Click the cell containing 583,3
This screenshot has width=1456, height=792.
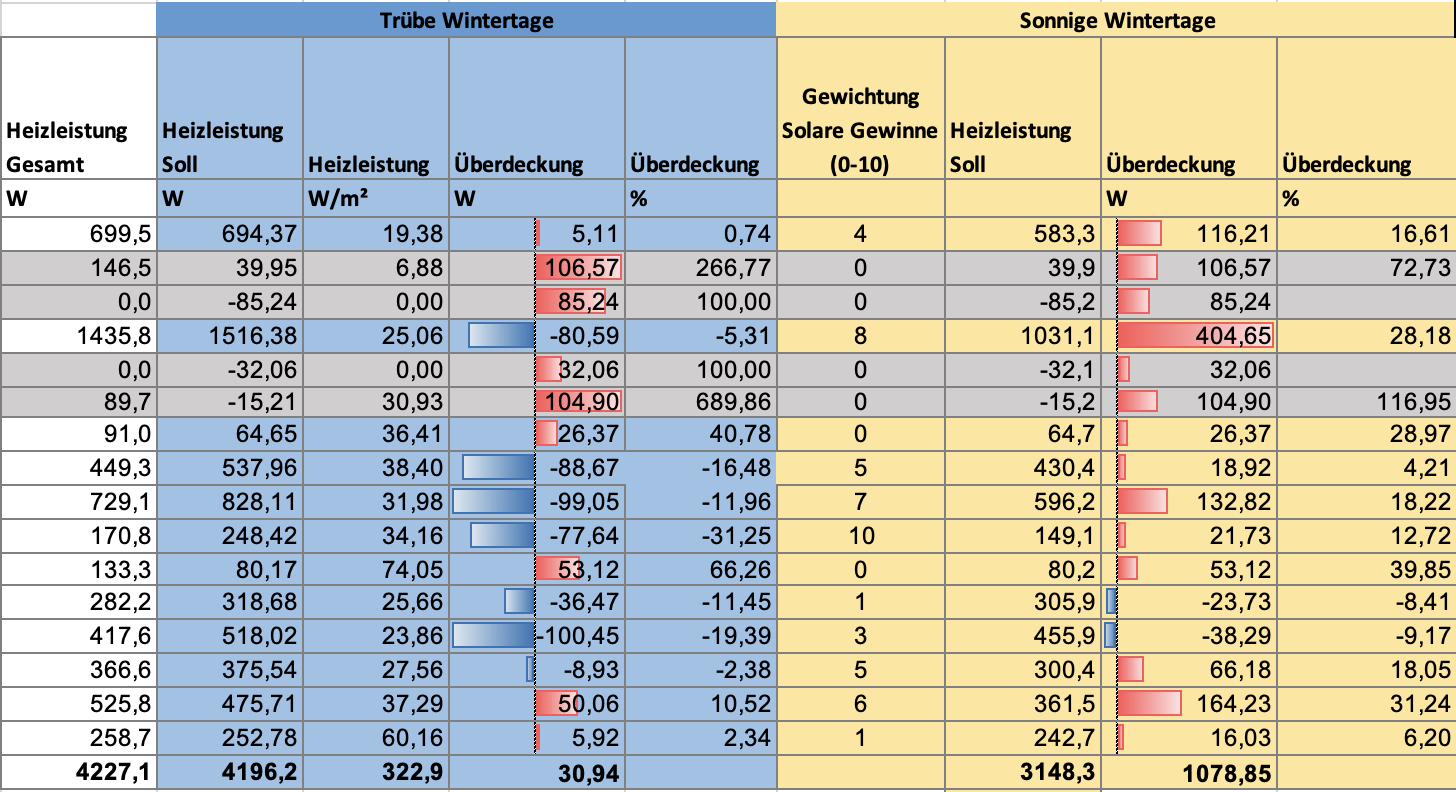coord(1024,234)
